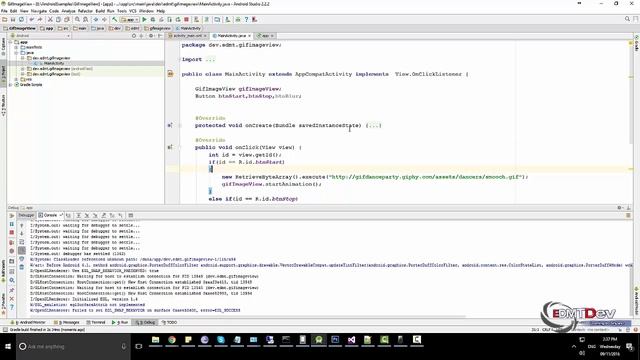
Task: Select the Console tab in the Debug panel
Action: tap(50, 215)
